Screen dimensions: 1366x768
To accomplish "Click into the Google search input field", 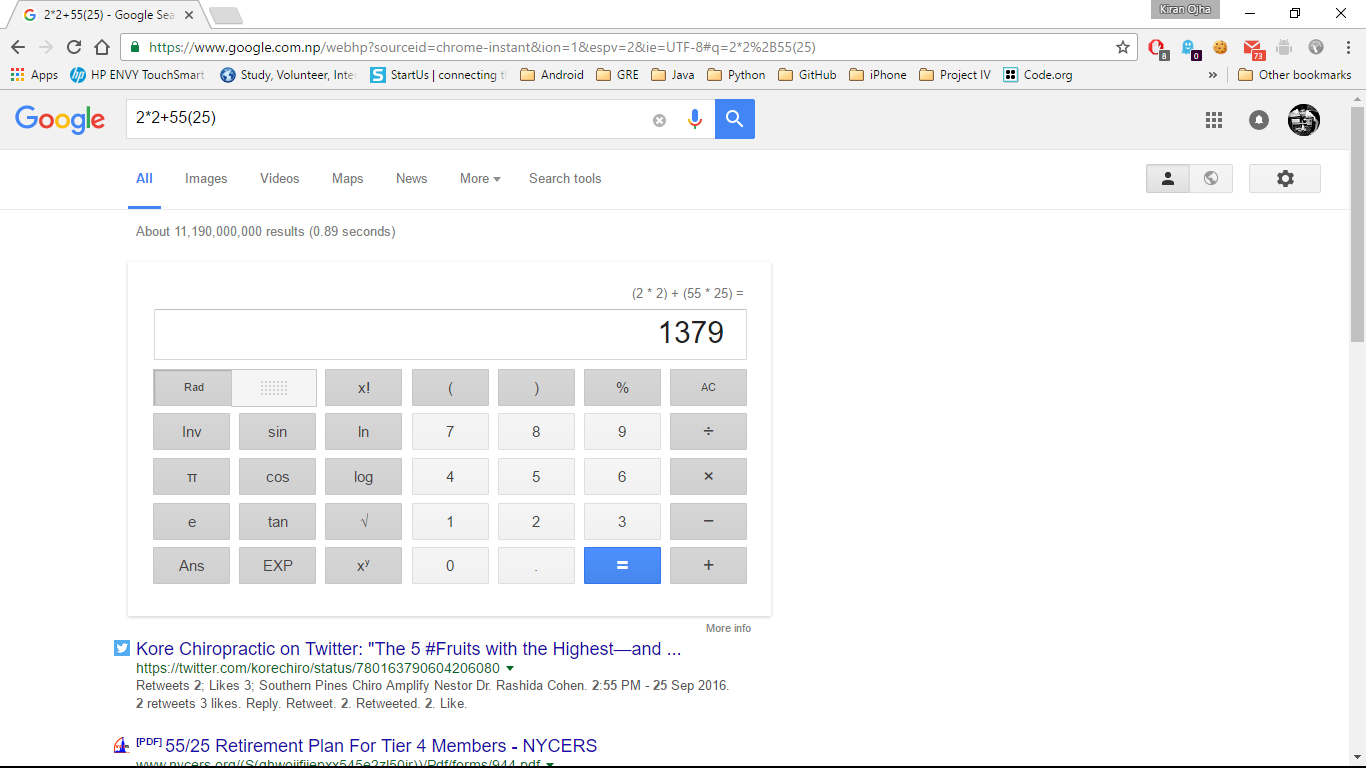I will (x=390, y=118).
